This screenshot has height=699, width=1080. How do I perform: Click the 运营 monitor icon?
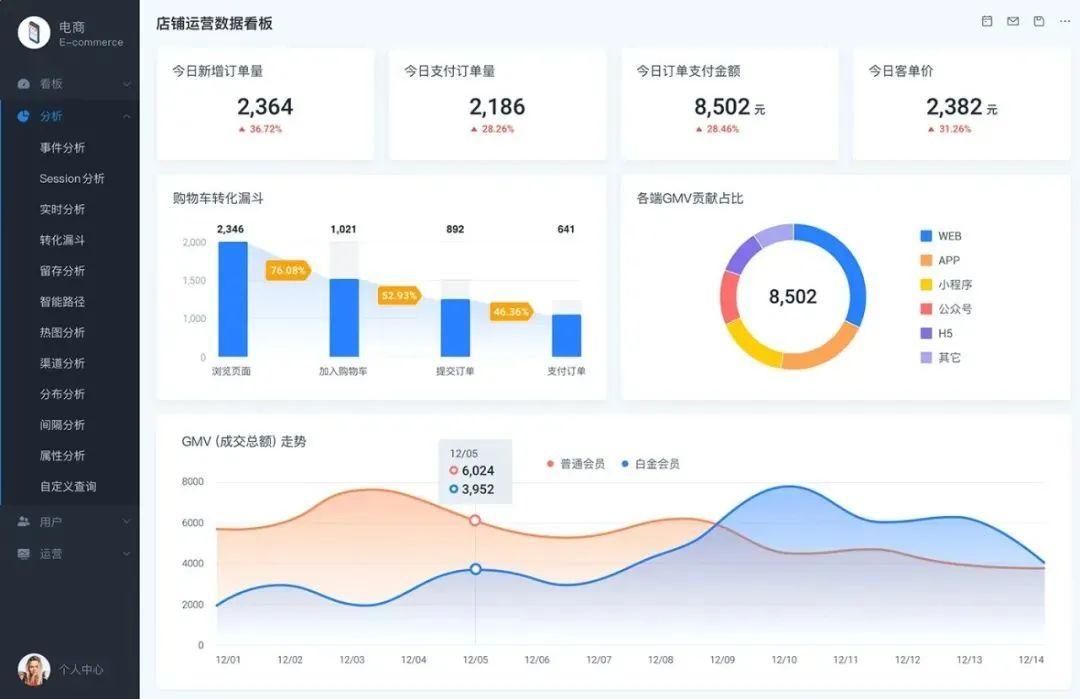tap(23, 553)
